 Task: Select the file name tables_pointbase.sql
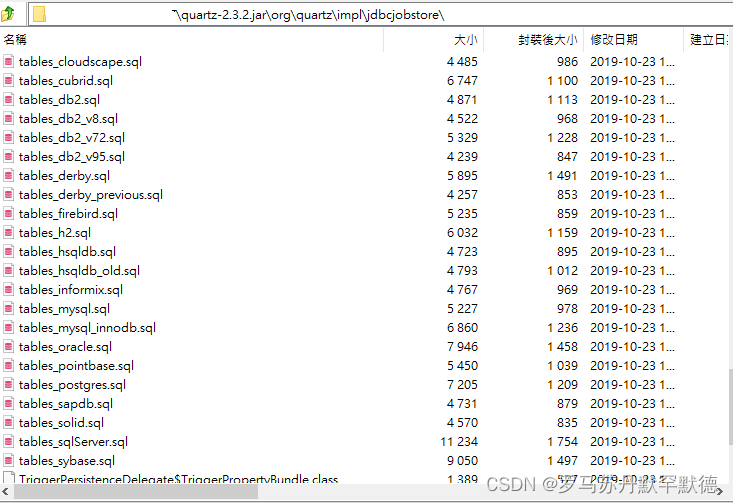(x=76, y=366)
